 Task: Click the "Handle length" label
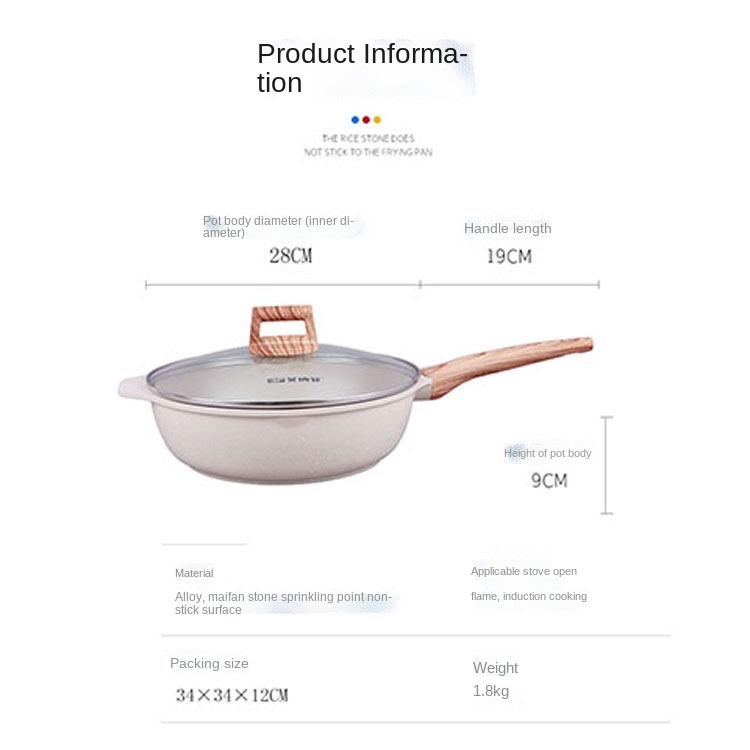[507, 228]
